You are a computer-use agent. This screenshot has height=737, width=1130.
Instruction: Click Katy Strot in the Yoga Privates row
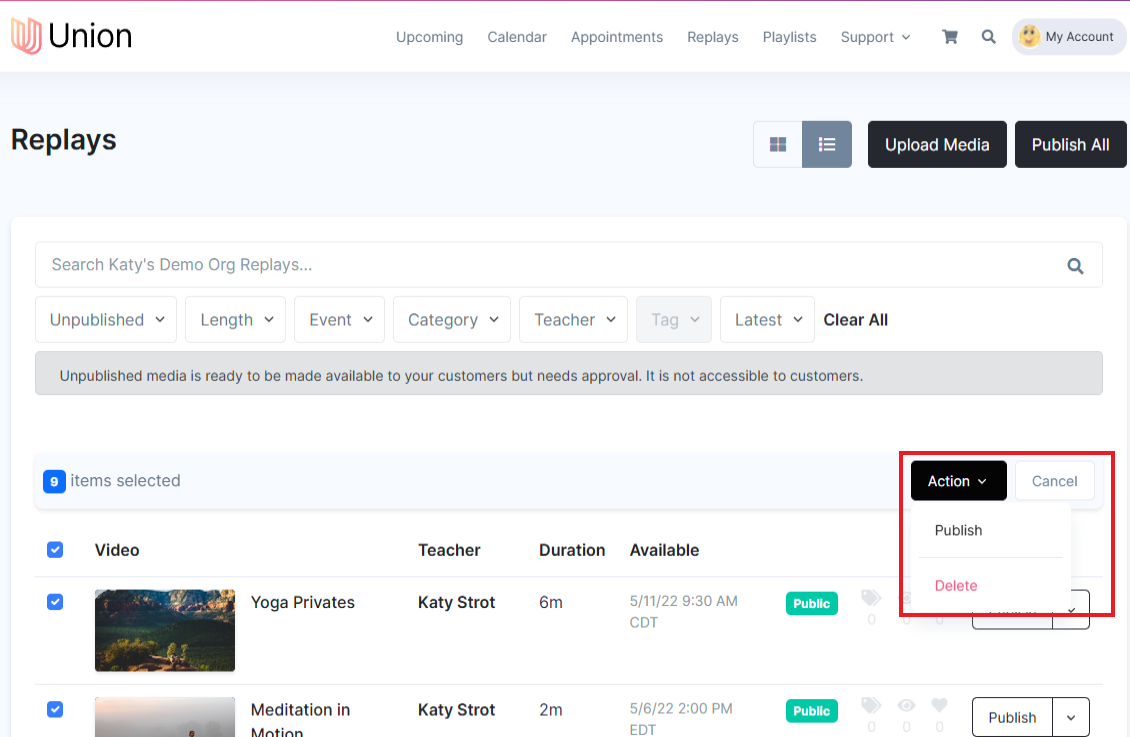pos(456,602)
